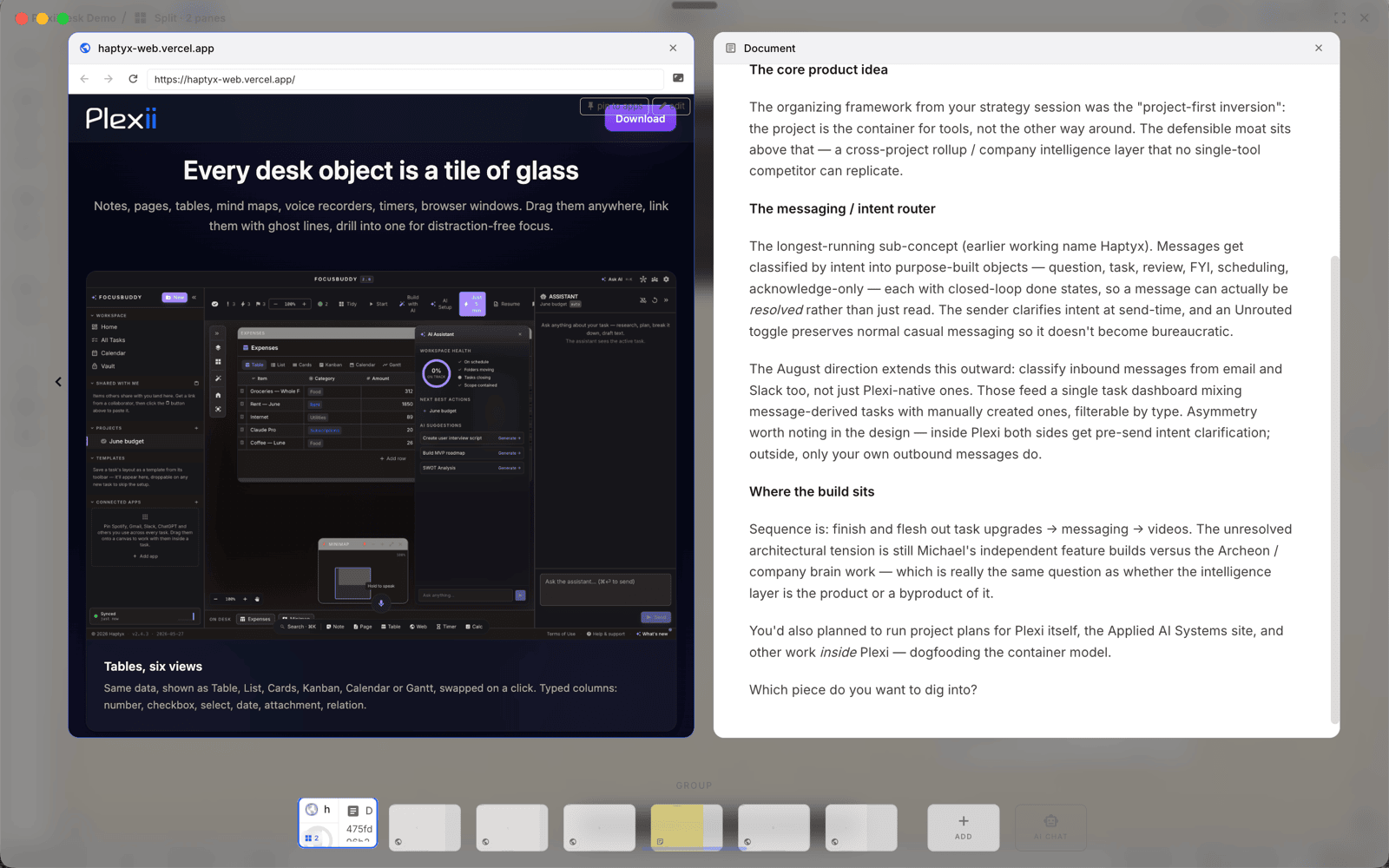Open the AI CHAT tile
The width and height of the screenshot is (1389, 868).
pos(1050,826)
